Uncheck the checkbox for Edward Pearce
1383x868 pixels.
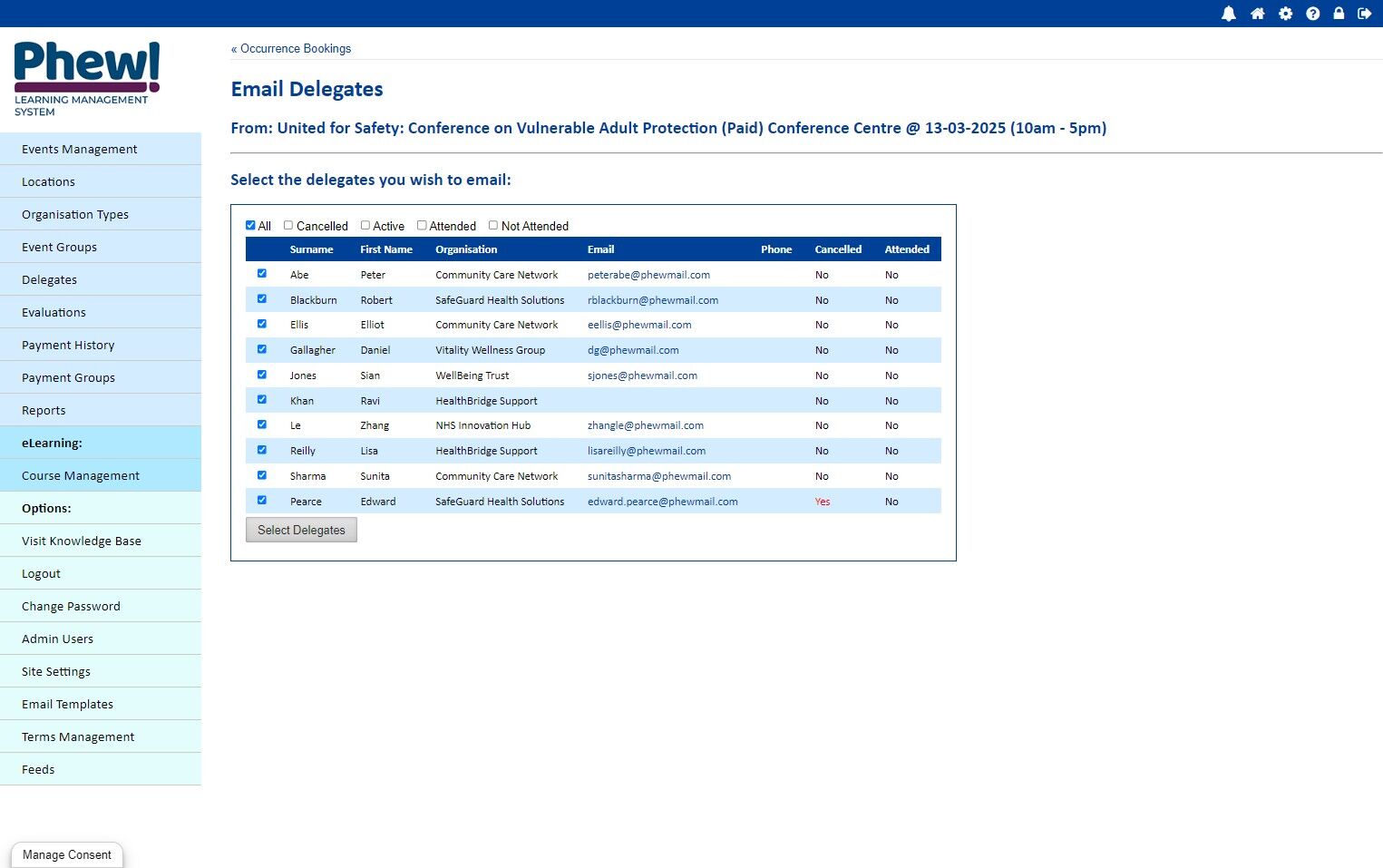tap(262, 500)
